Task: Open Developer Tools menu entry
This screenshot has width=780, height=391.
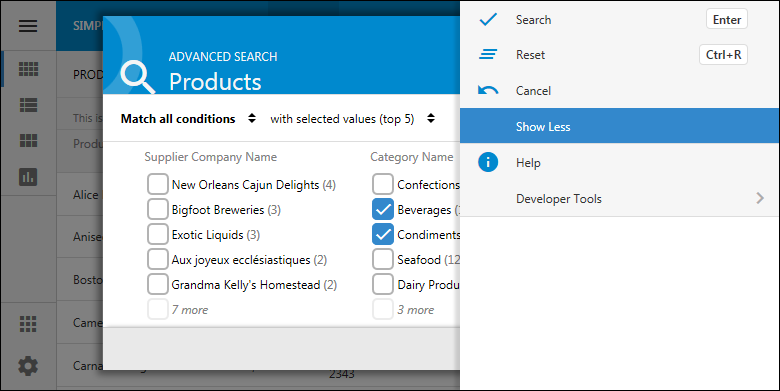Action: pyautogui.click(x=619, y=198)
